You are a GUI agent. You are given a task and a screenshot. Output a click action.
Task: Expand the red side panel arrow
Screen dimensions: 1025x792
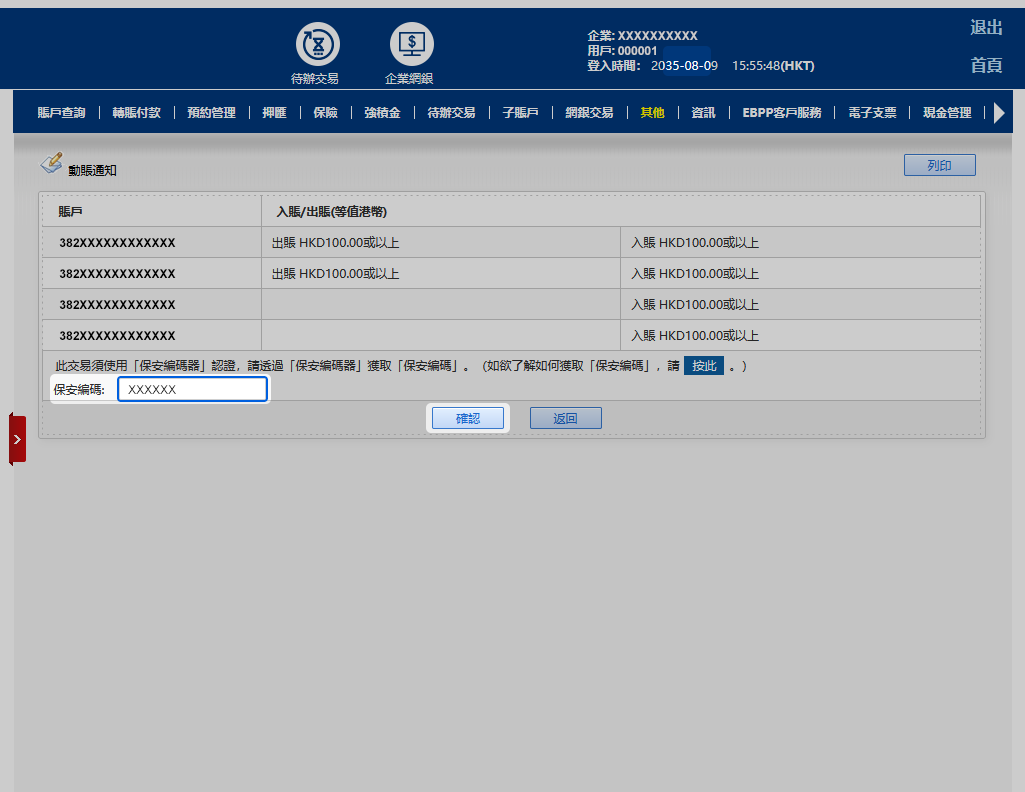pyautogui.click(x=17, y=439)
